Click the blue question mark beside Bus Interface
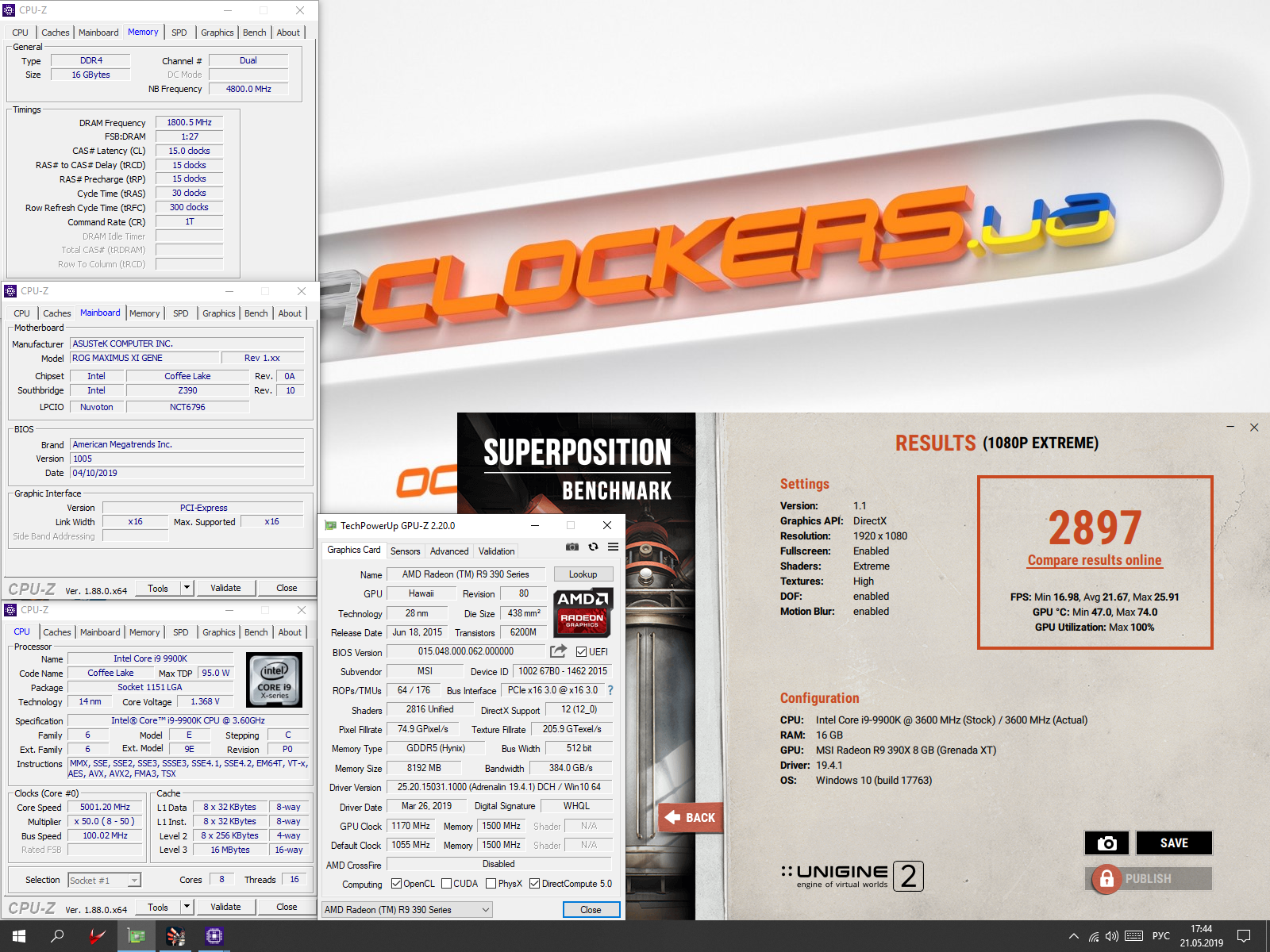The width and height of the screenshot is (1270, 952). pyautogui.click(x=610, y=690)
